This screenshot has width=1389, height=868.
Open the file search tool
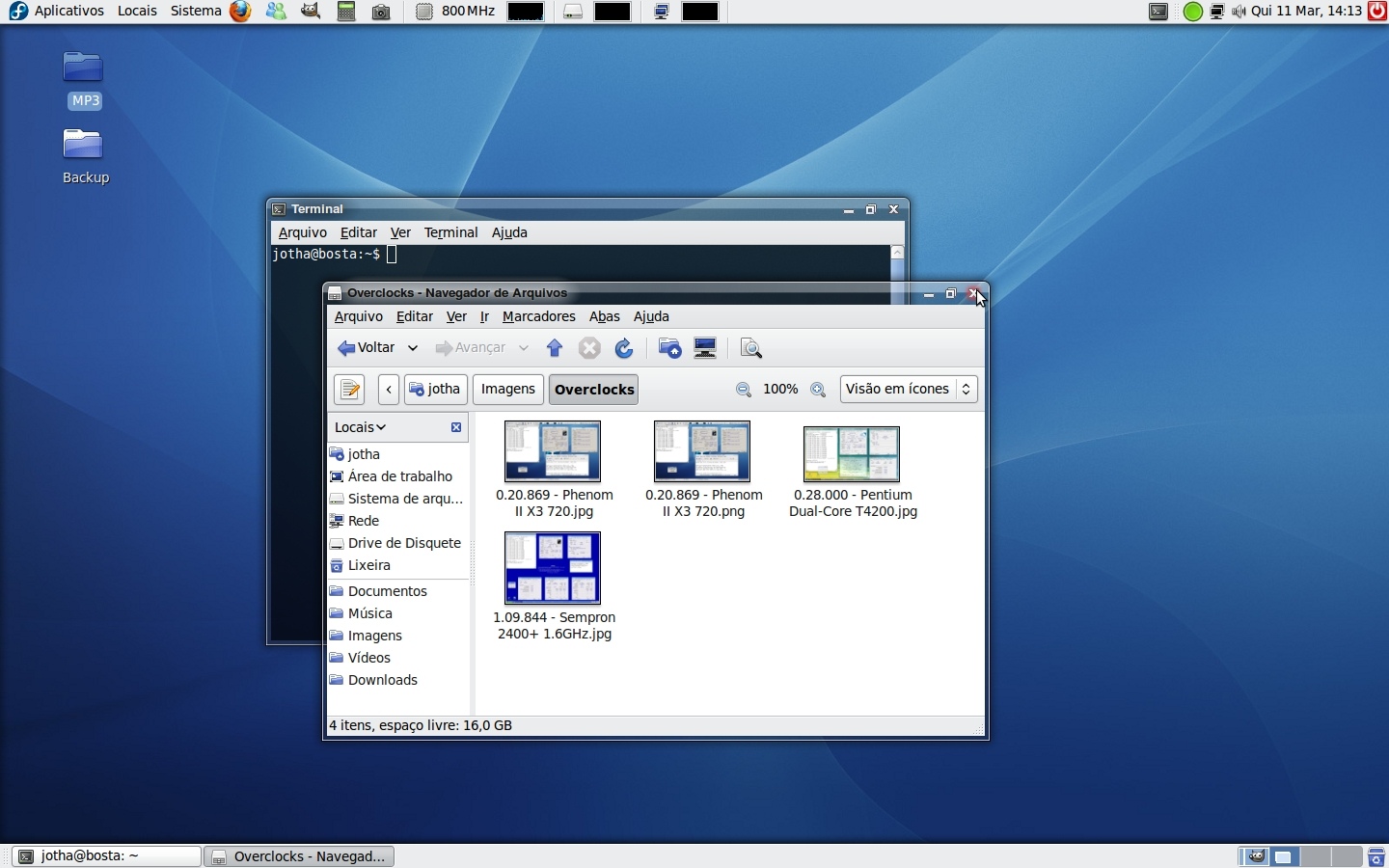click(752, 349)
